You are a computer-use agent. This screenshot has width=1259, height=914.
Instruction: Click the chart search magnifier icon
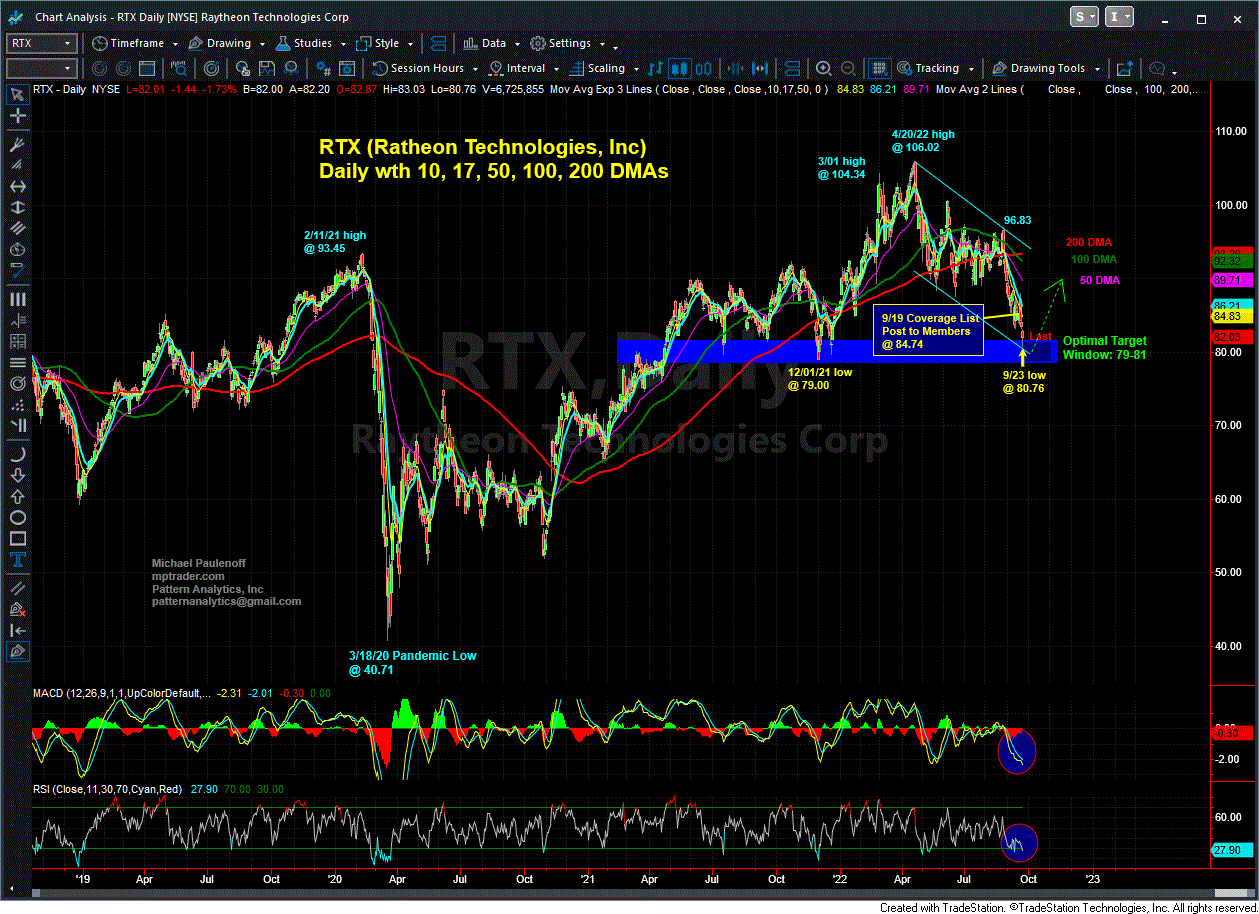coord(178,68)
